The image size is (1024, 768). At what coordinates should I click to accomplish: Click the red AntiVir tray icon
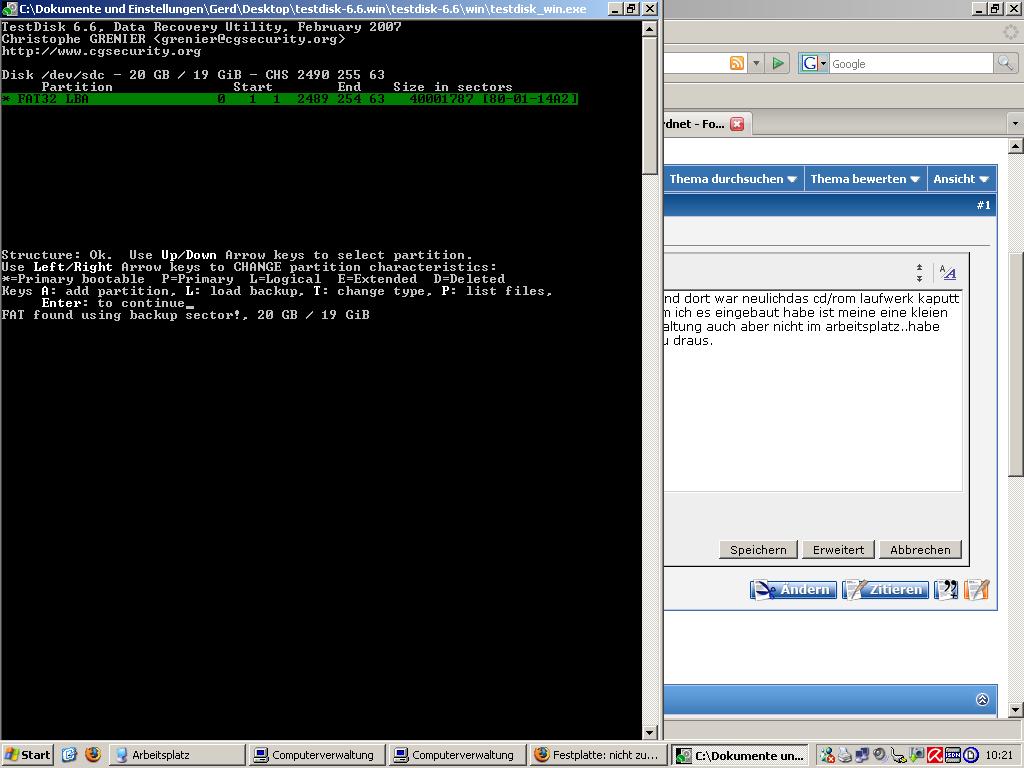tap(935, 756)
